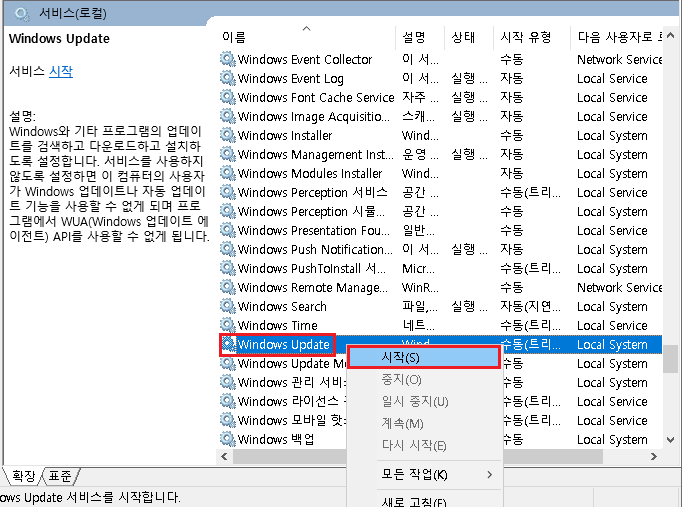Click Local Service in the Windows Time row

[612, 326]
